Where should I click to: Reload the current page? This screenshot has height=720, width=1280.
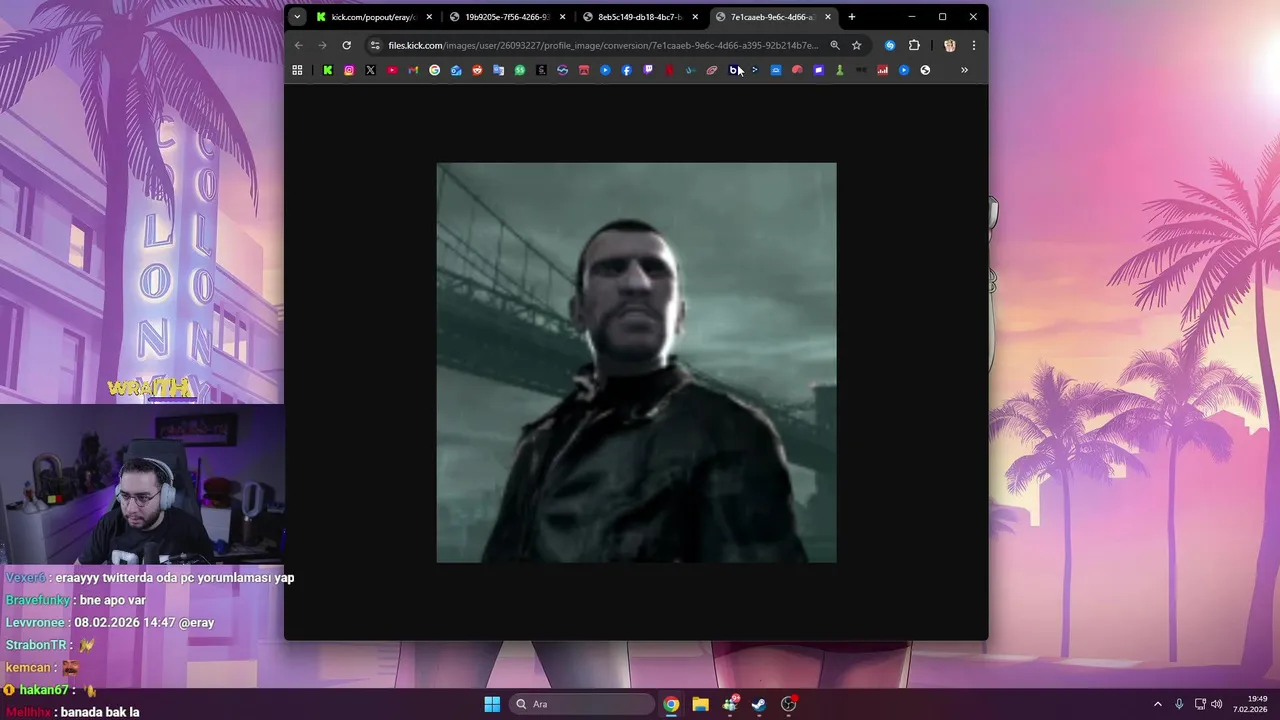pos(346,45)
